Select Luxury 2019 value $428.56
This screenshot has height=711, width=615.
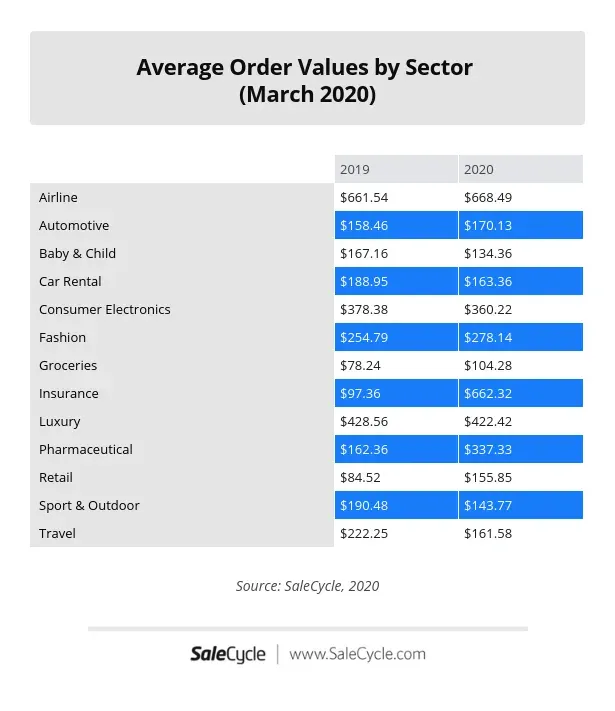pyautogui.click(x=364, y=421)
